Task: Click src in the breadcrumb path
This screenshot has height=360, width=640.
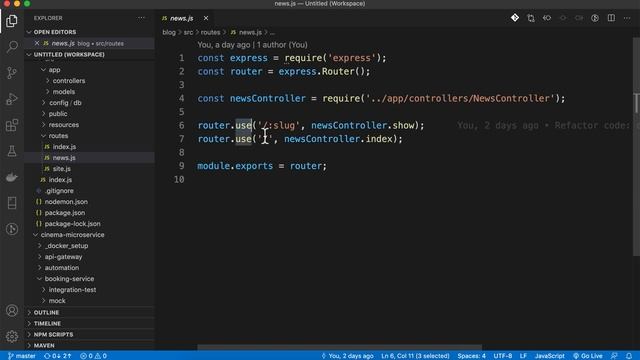Action: (188, 32)
